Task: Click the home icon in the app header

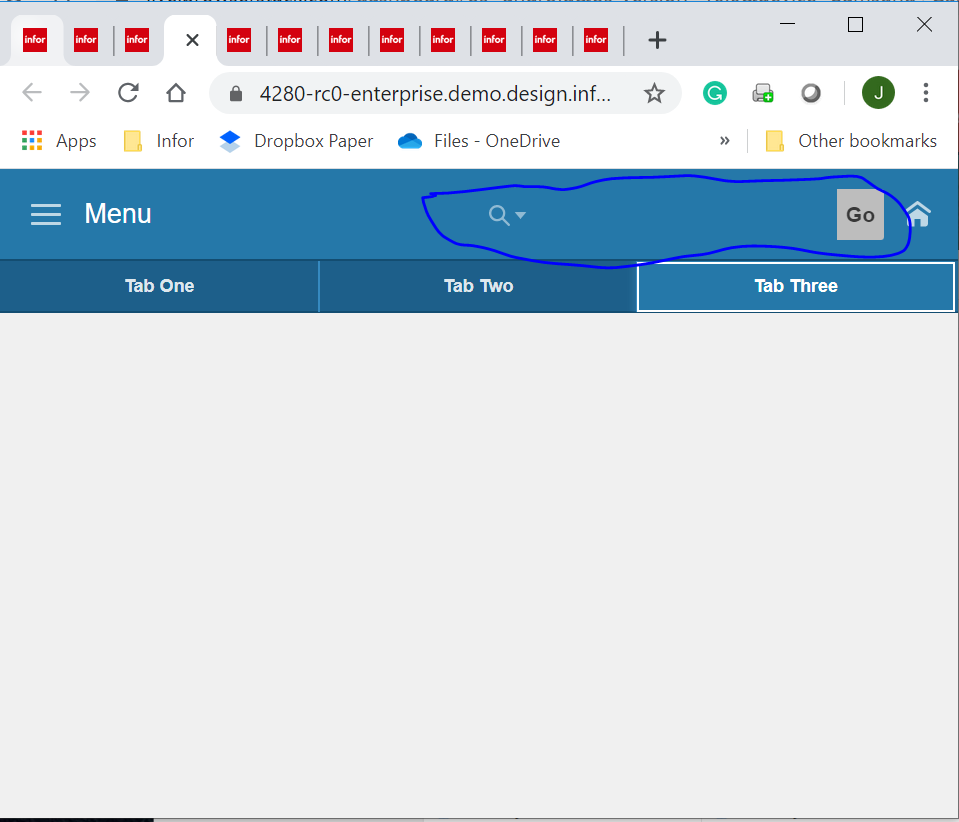Action: tap(918, 214)
